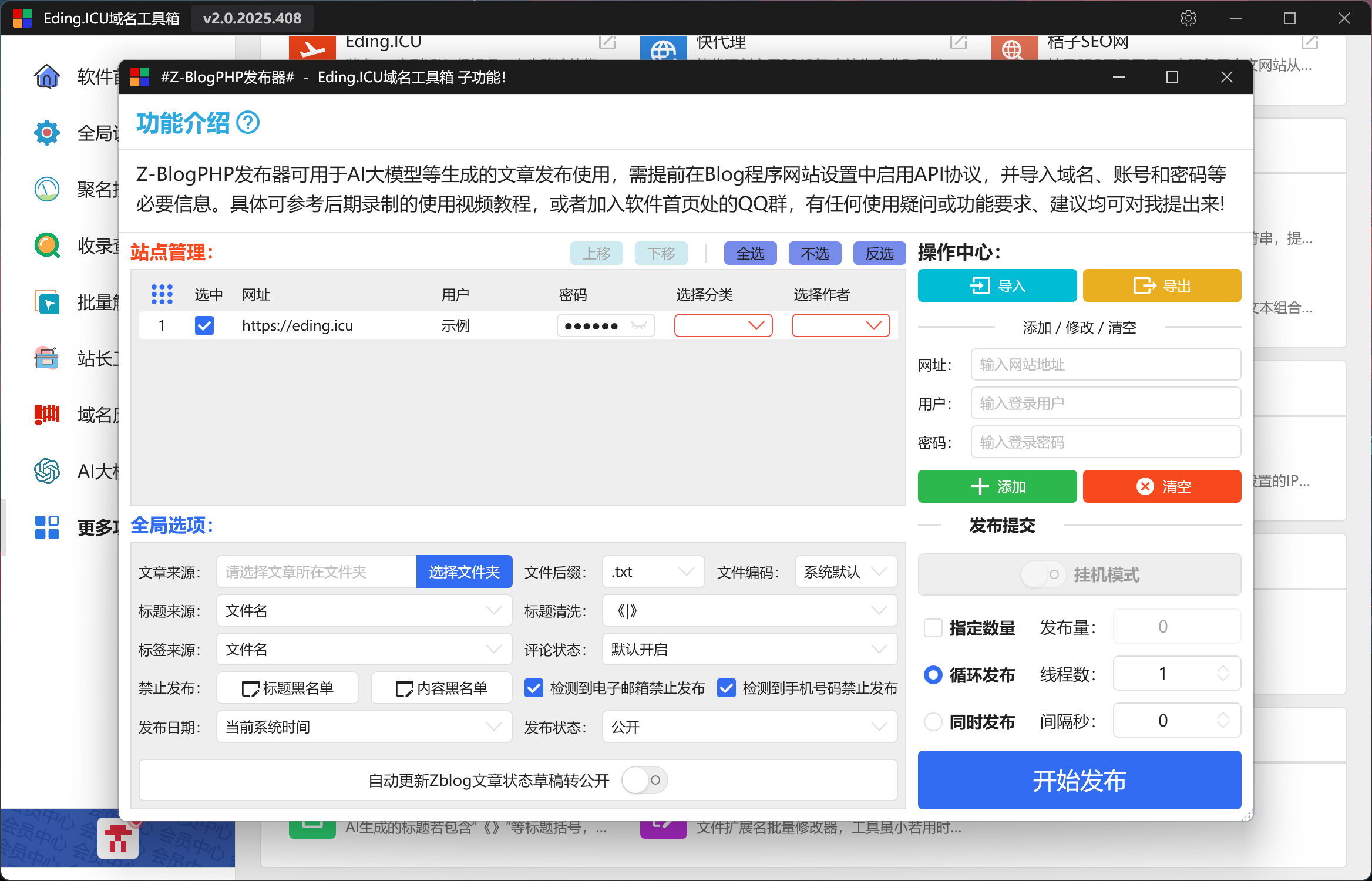Select the 同时发布 radio button

pyautogui.click(x=933, y=721)
